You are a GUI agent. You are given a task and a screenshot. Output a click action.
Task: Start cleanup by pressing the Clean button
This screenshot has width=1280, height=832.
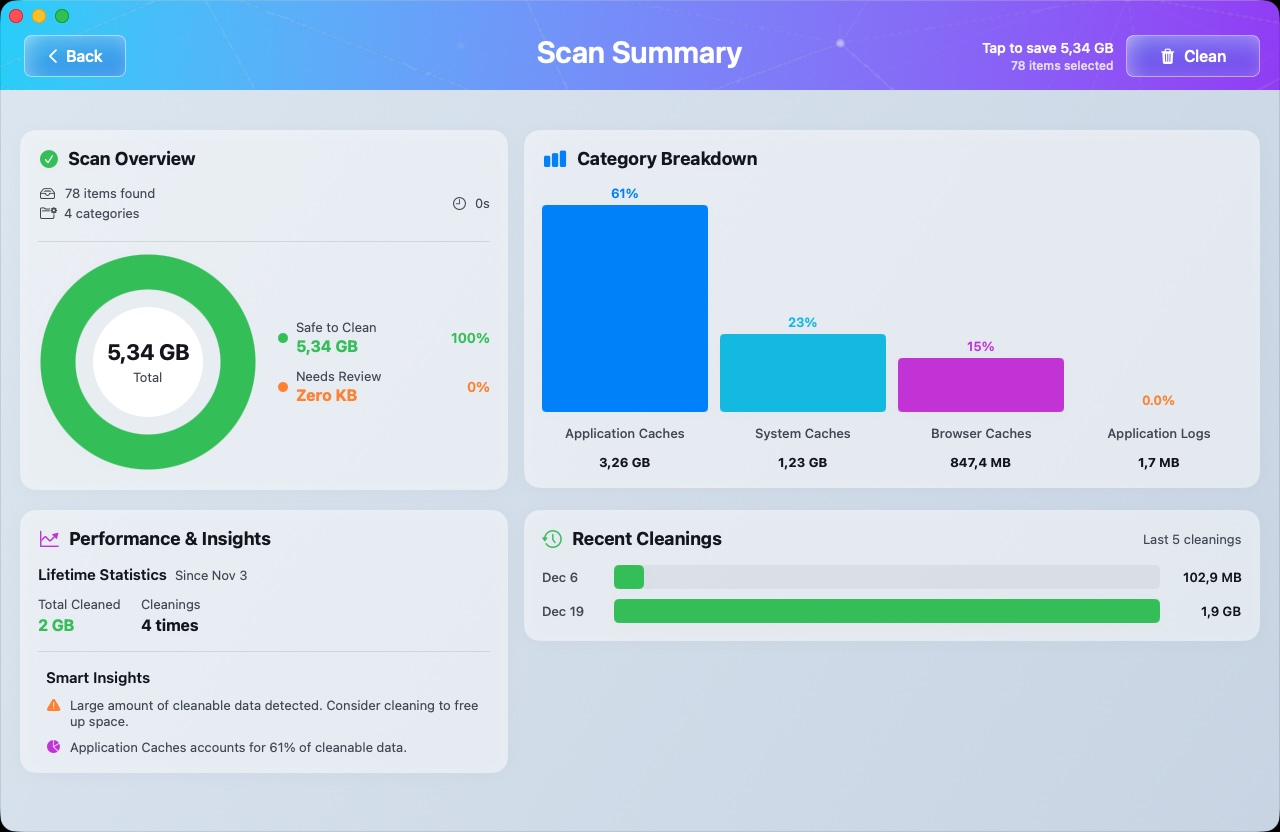click(1192, 56)
